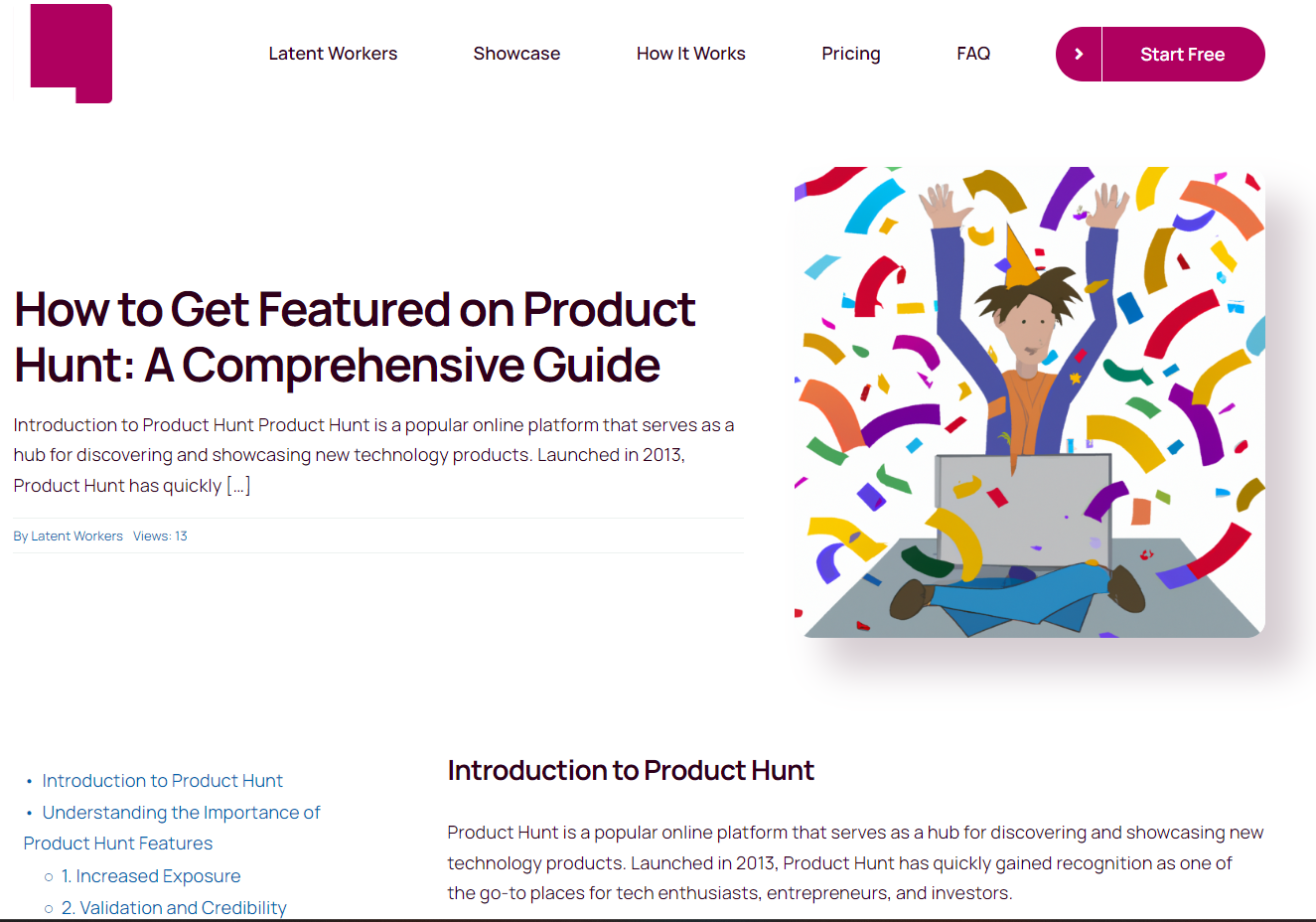Open the Understanding the Importance contents link
This screenshot has height=922, width=1316.
coord(181,813)
